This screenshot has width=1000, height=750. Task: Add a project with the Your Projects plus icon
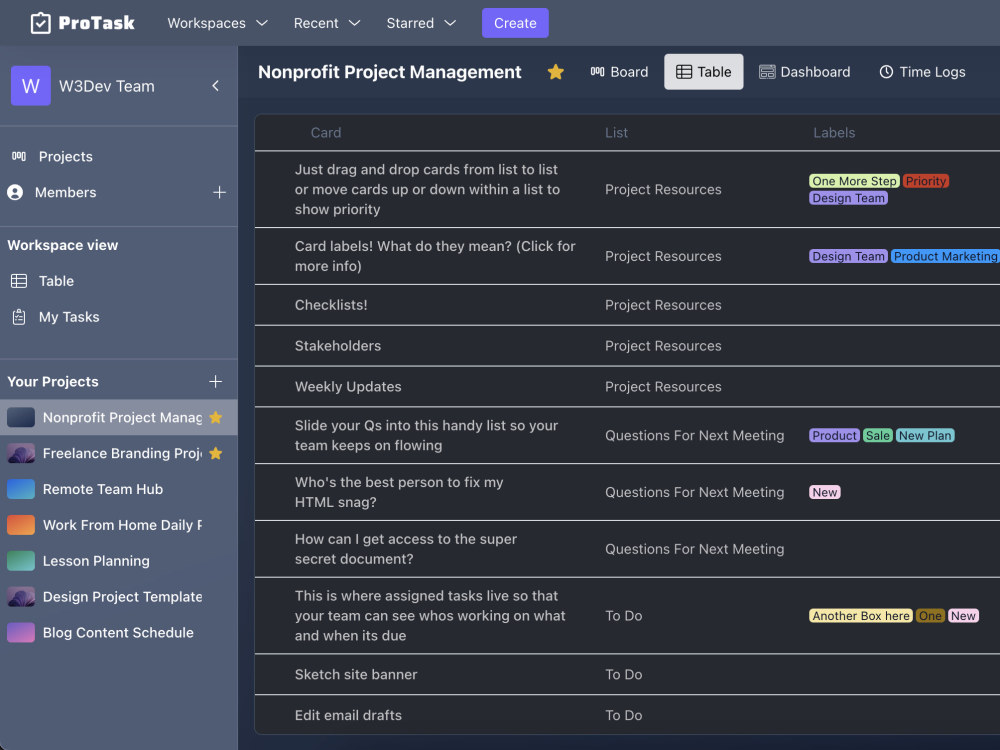click(x=215, y=381)
